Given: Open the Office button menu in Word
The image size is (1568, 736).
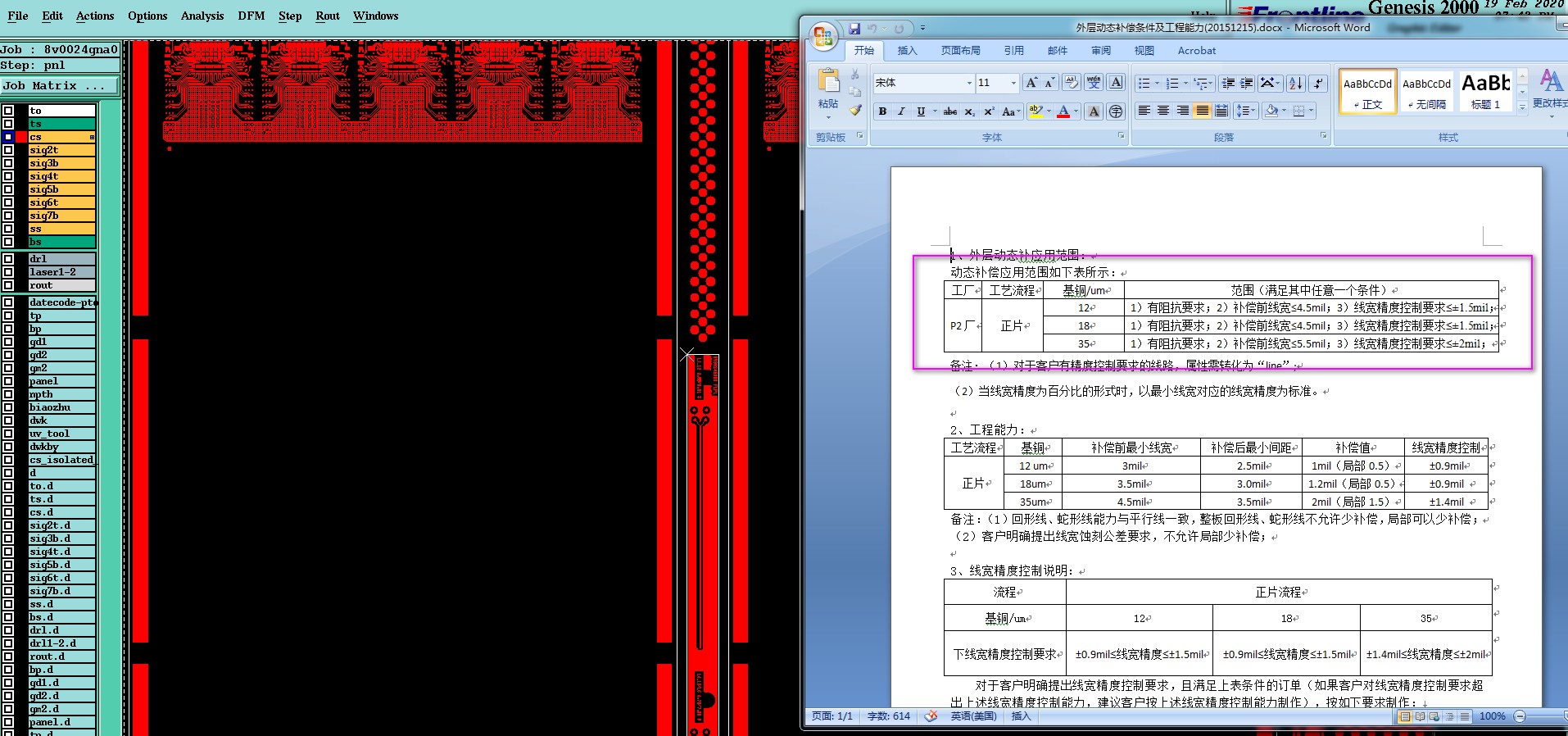Looking at the screenshot, I should point(823,36).
